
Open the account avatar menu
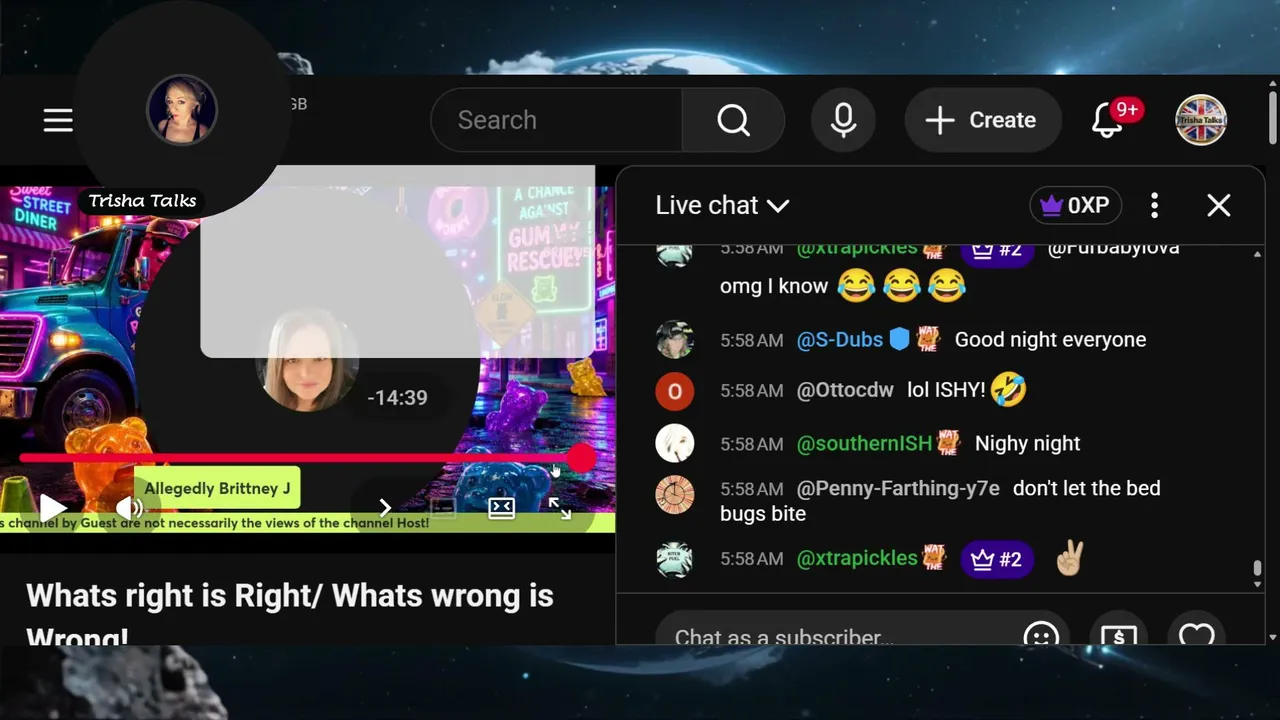[1201, 120]
